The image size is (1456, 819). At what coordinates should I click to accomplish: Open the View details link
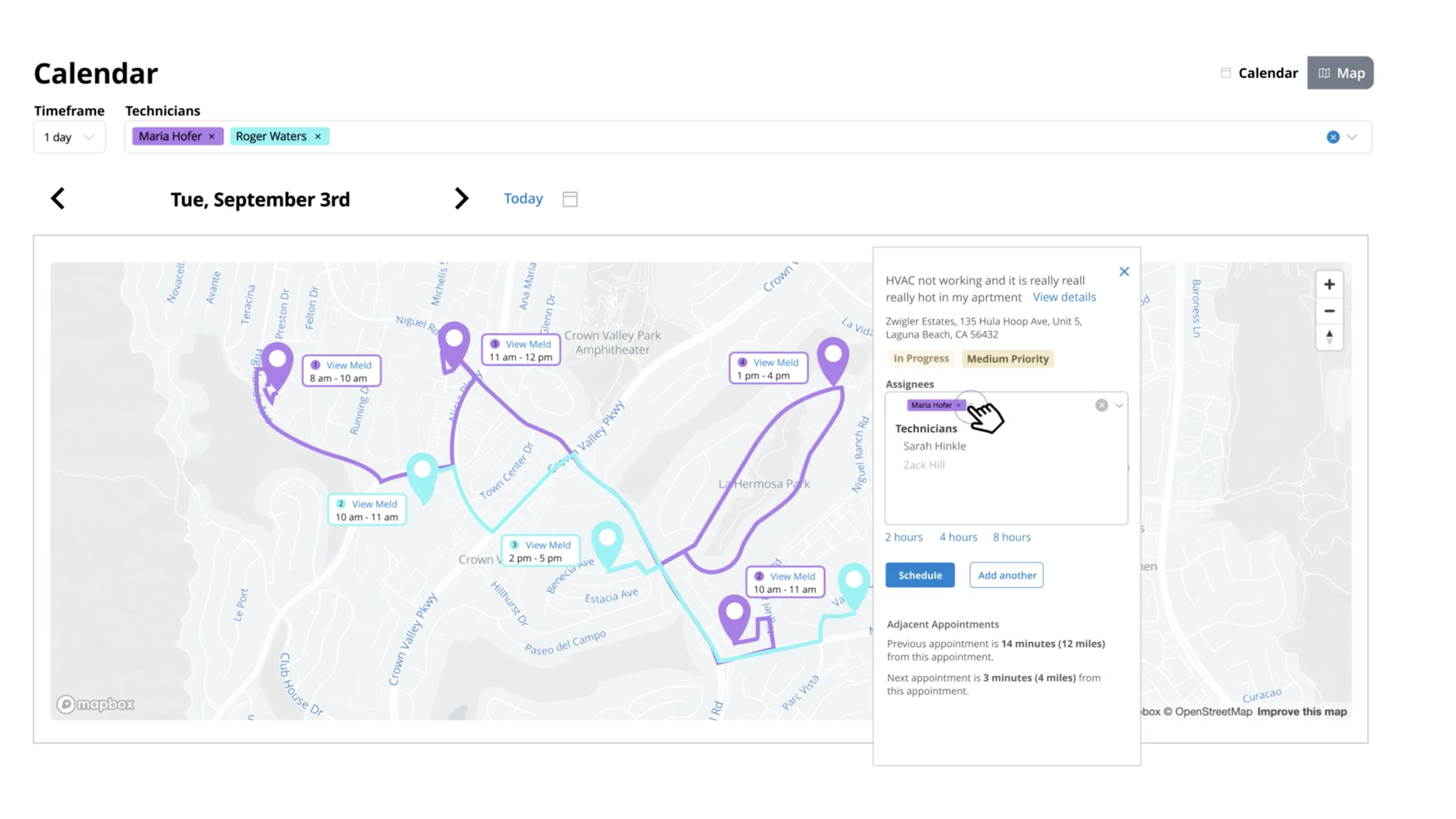coord(1064,297)
